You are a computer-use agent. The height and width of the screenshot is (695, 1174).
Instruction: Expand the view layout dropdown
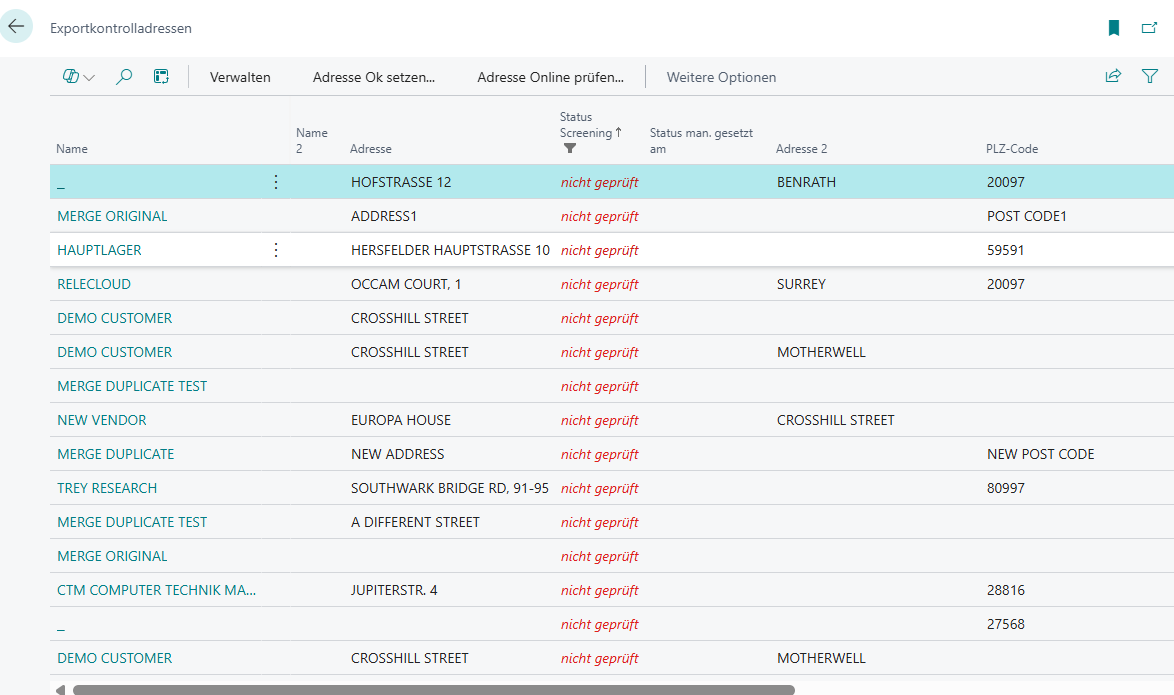79,77
